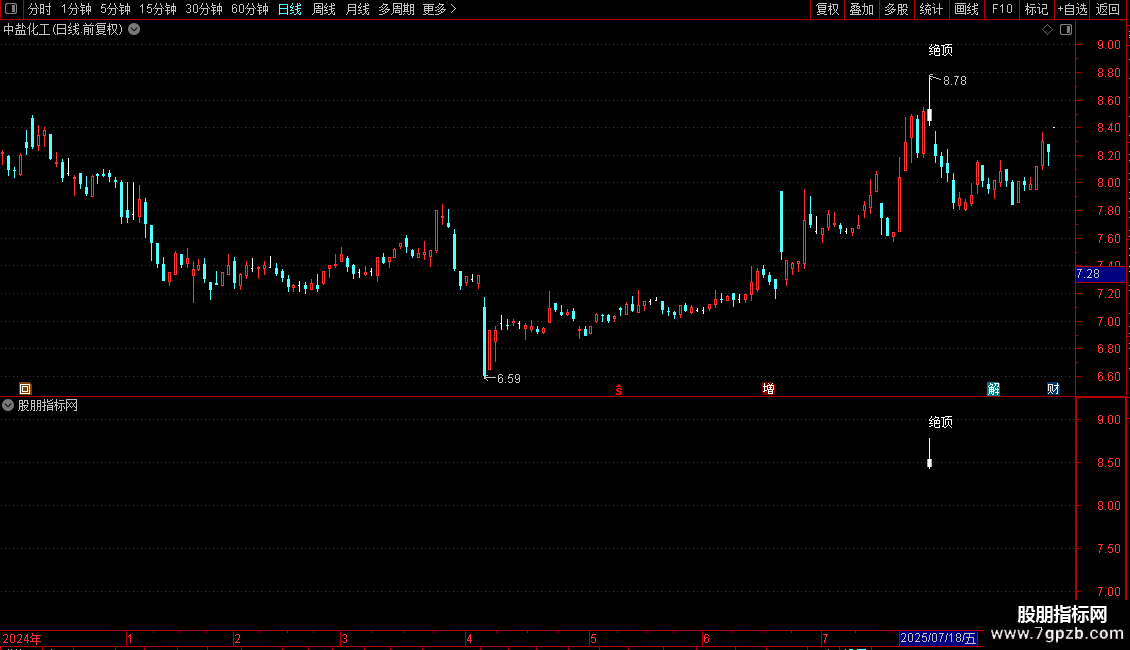The image size is (1130, 650).
Task: Click the 财 financial marker icon
Action: [1053, 389]
